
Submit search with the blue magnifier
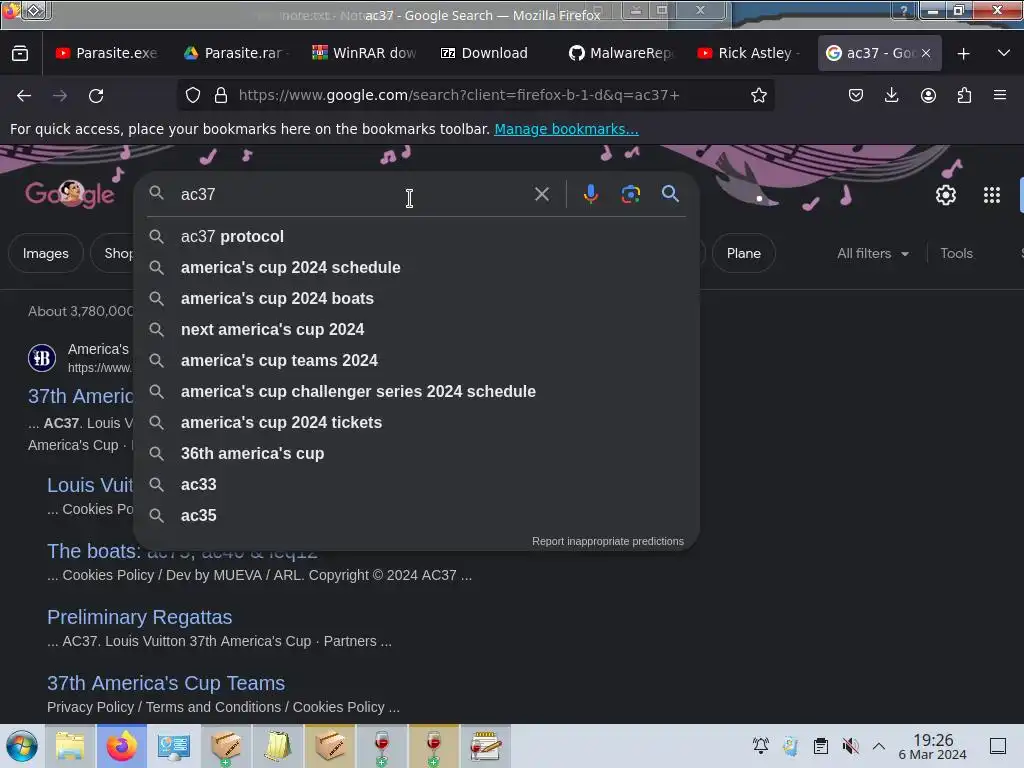tap(670, 194)
